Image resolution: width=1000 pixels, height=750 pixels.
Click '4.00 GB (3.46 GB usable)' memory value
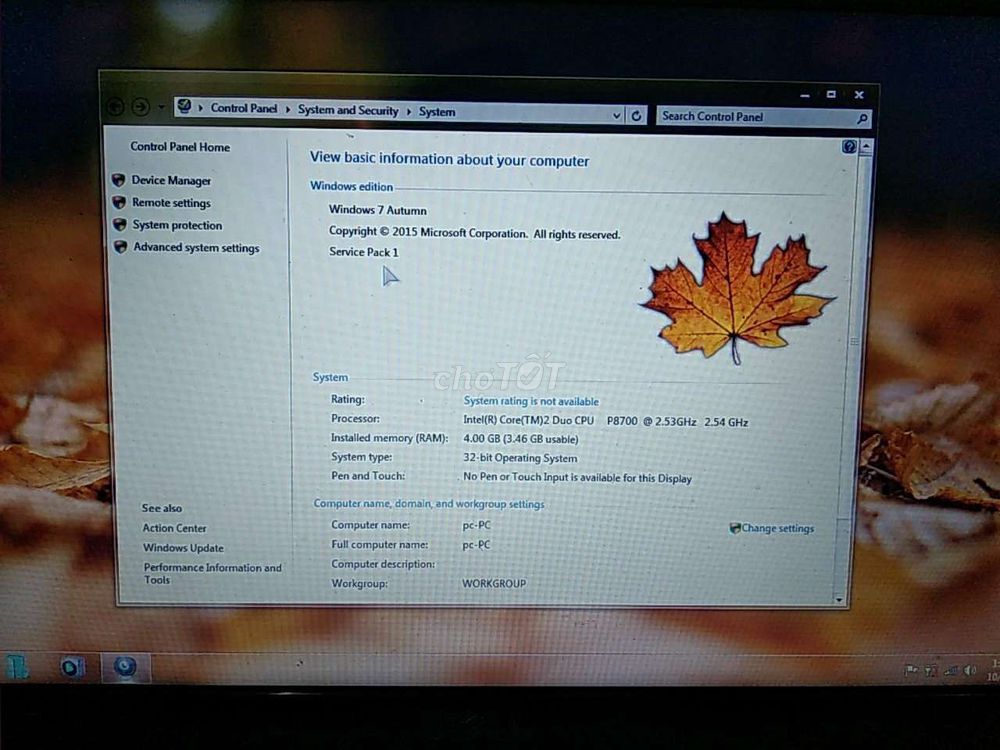(x=520, y=439)
